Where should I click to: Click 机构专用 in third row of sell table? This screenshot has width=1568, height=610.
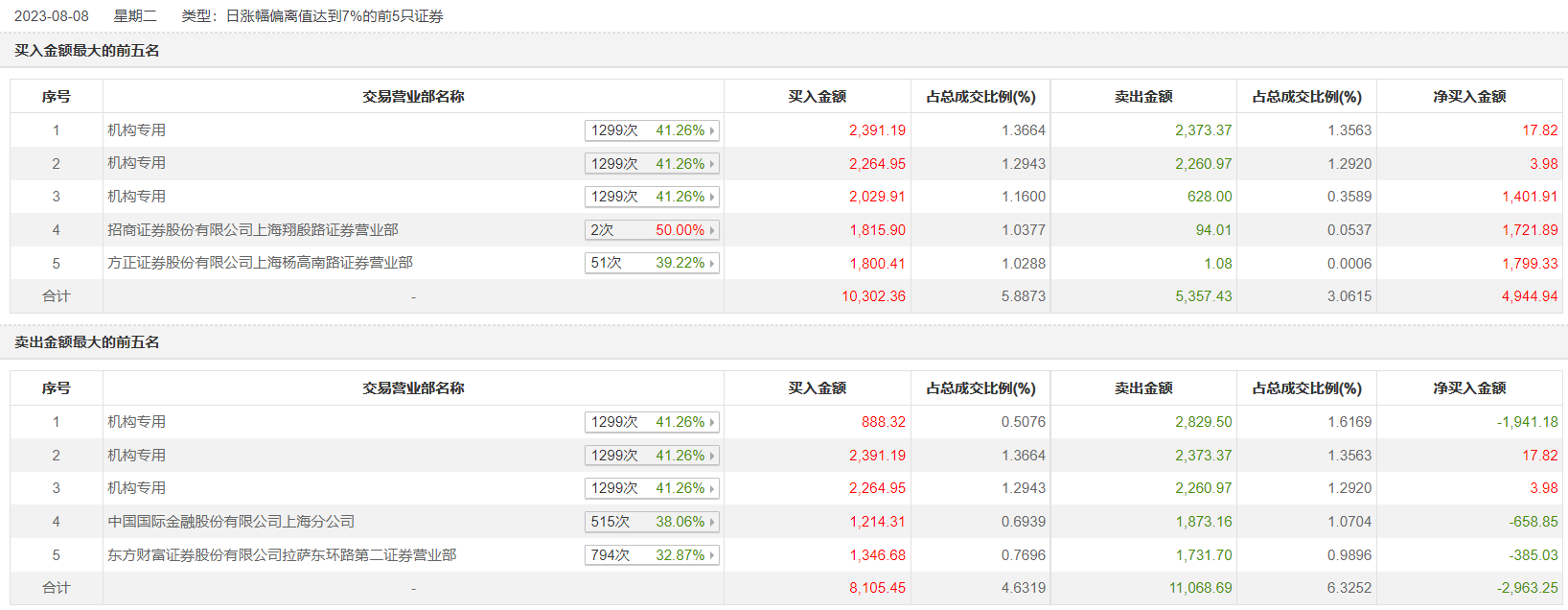(136, 488)
